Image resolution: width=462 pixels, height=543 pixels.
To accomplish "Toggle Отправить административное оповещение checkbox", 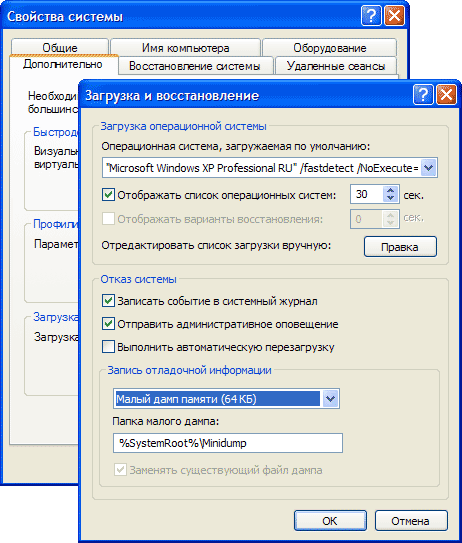I will click(x=108, y=324).
